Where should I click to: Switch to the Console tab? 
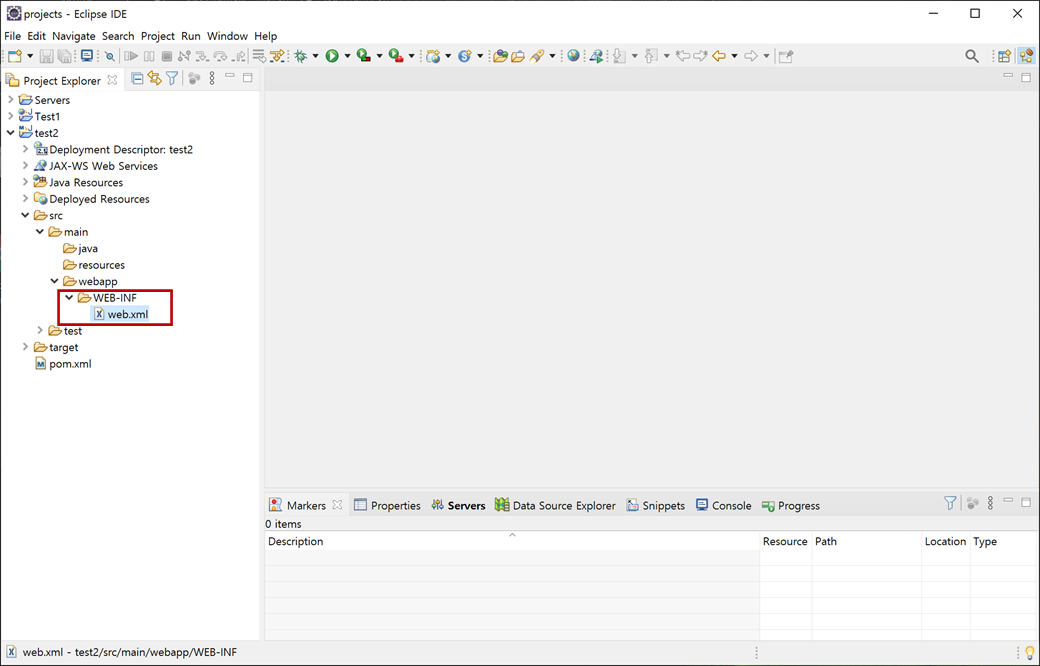[x=724, y=505]
